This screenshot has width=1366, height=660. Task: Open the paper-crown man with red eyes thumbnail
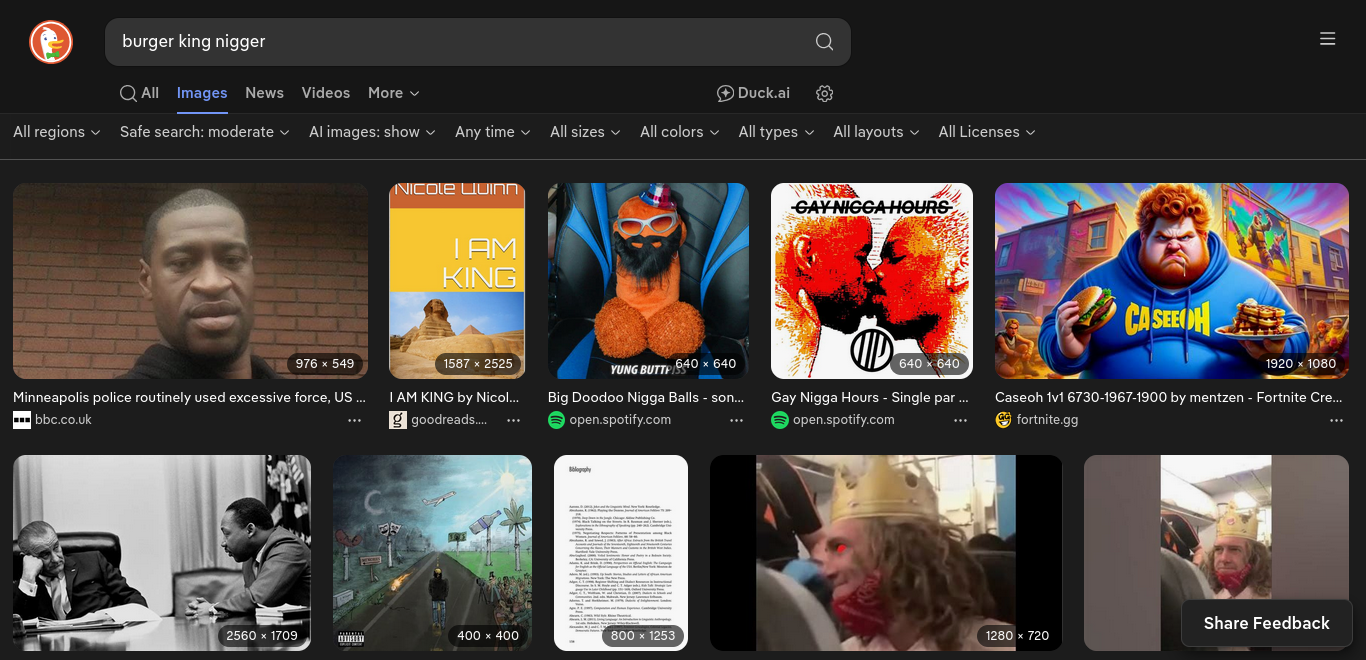(x=886, y=553)
